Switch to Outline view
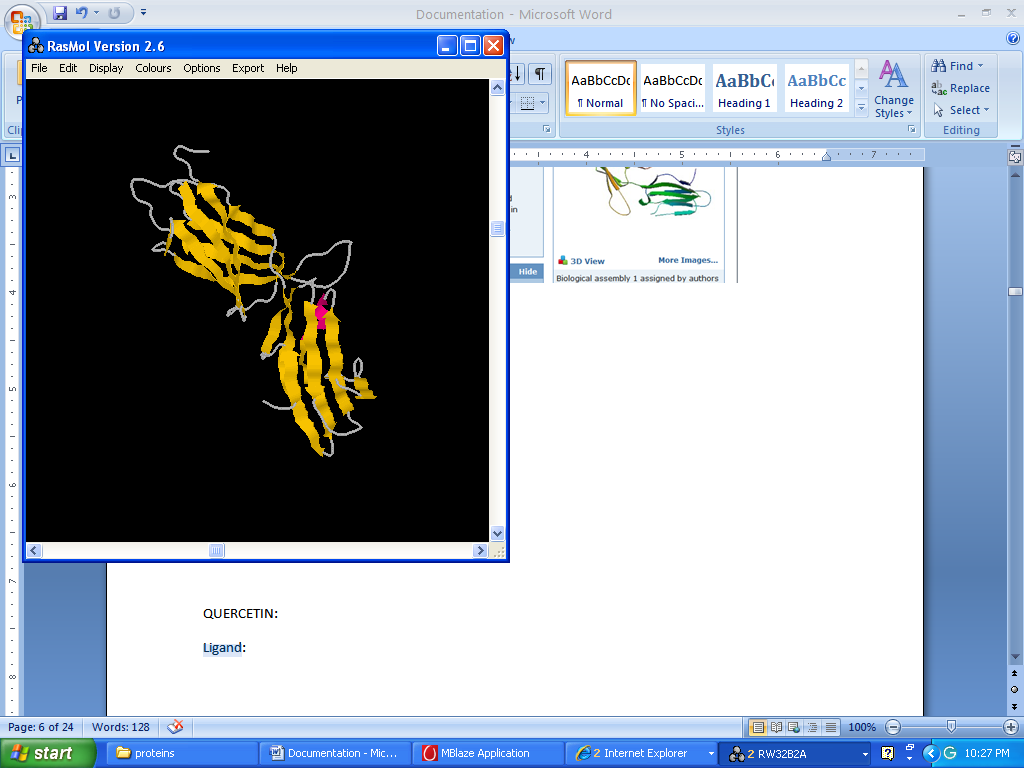 click(x=812, y=727)
